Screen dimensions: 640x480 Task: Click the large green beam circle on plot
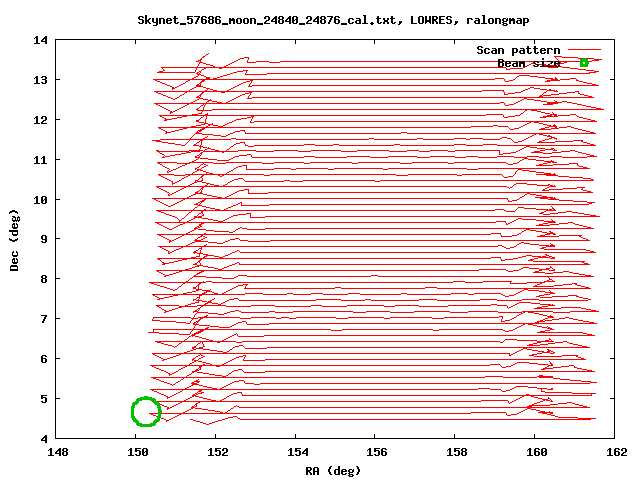click(146, 411)
